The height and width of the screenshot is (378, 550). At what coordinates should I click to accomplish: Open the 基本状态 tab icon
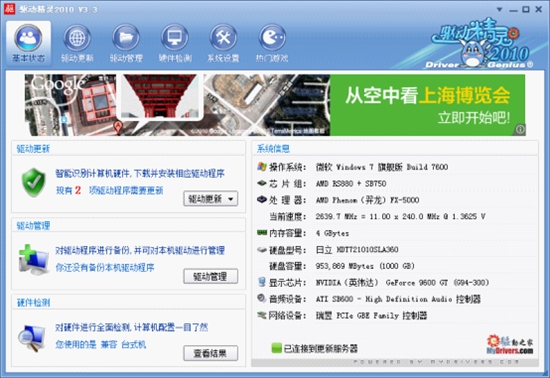pos(28,38)
